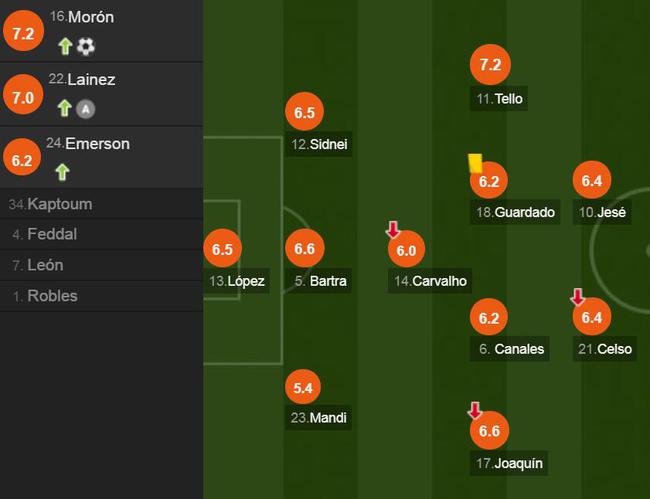Click the green substitution arrow under Emerson
This screenshot has height=499, width=650.
tap(62, 172)
